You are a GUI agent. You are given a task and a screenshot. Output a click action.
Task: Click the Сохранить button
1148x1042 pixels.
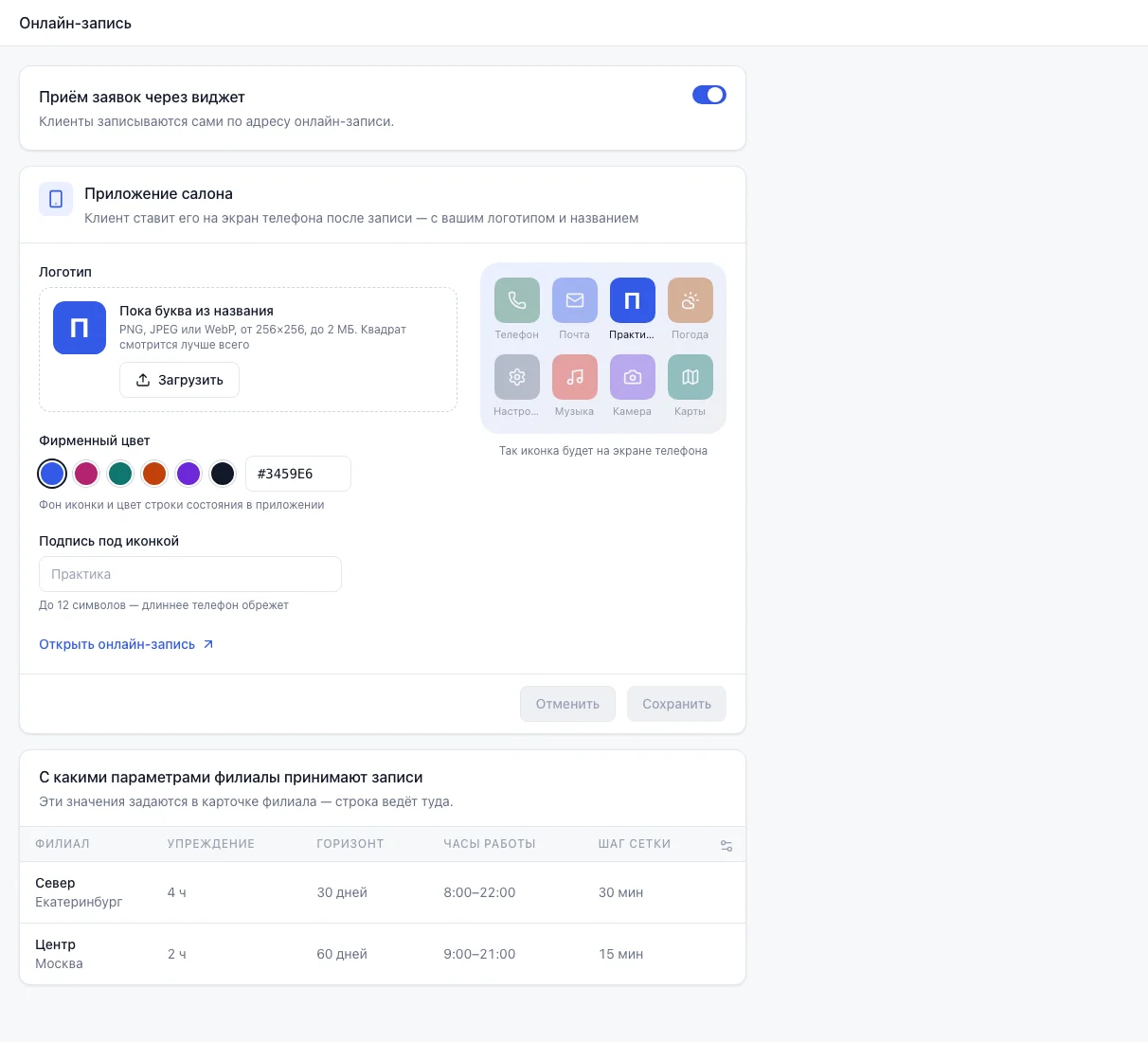[x=676, y=704]
